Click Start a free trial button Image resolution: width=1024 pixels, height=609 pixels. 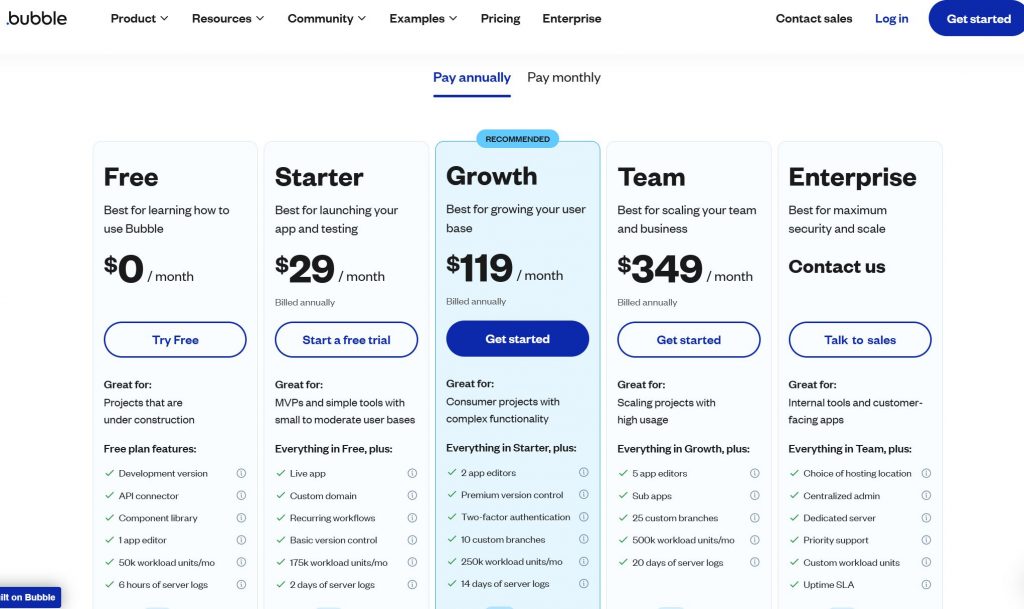pos(346,340)
